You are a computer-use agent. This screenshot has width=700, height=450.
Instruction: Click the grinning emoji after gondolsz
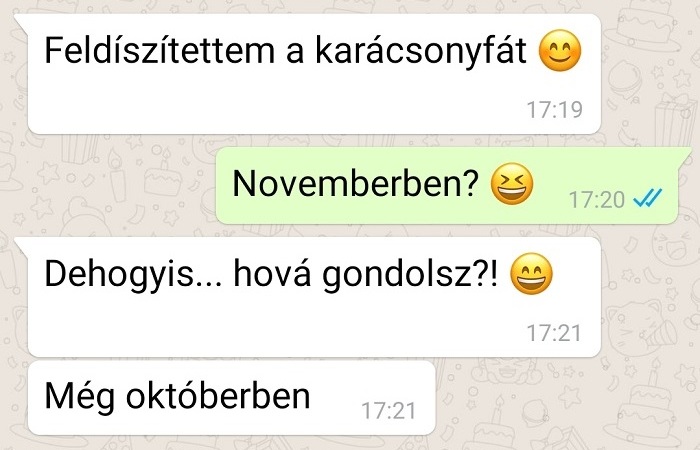click(x=531, y=274)
